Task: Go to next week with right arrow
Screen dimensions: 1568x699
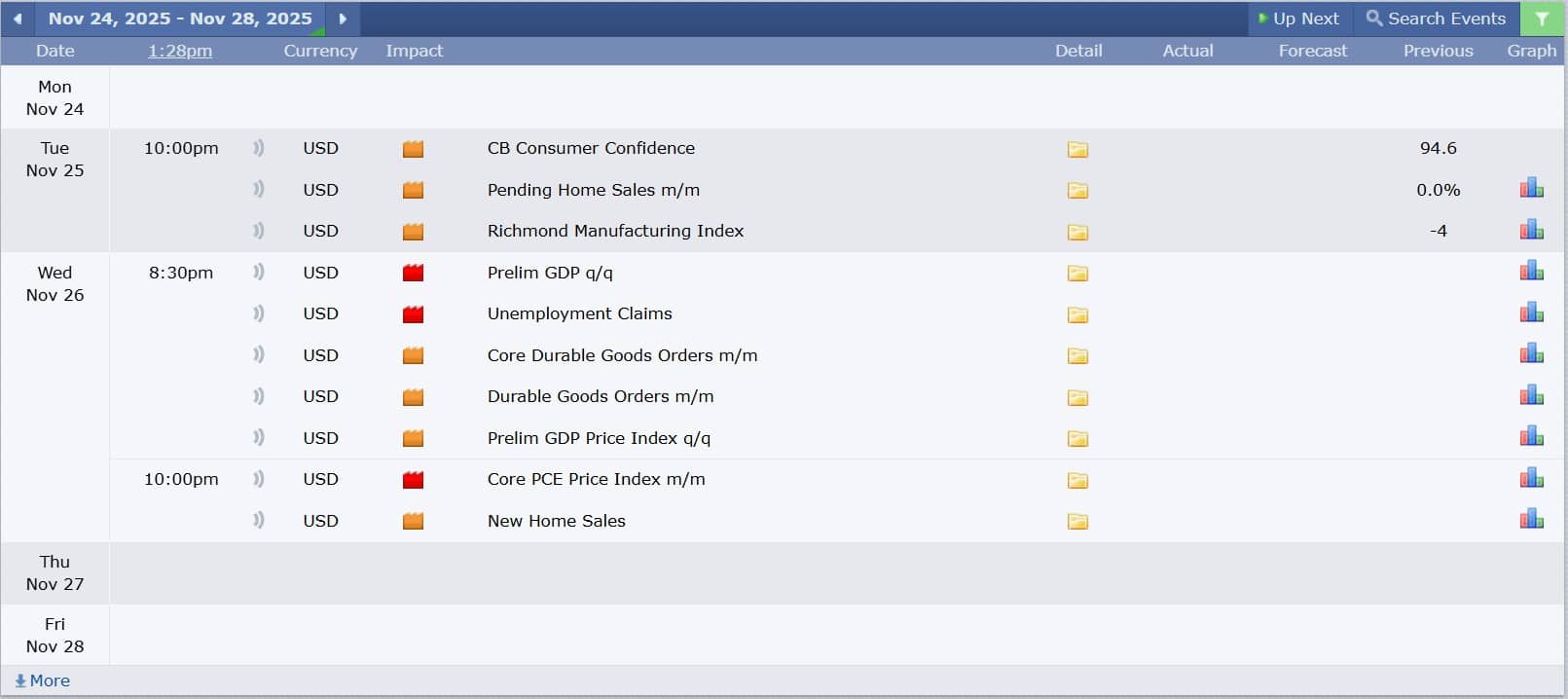Action: (x=342, y=18)
